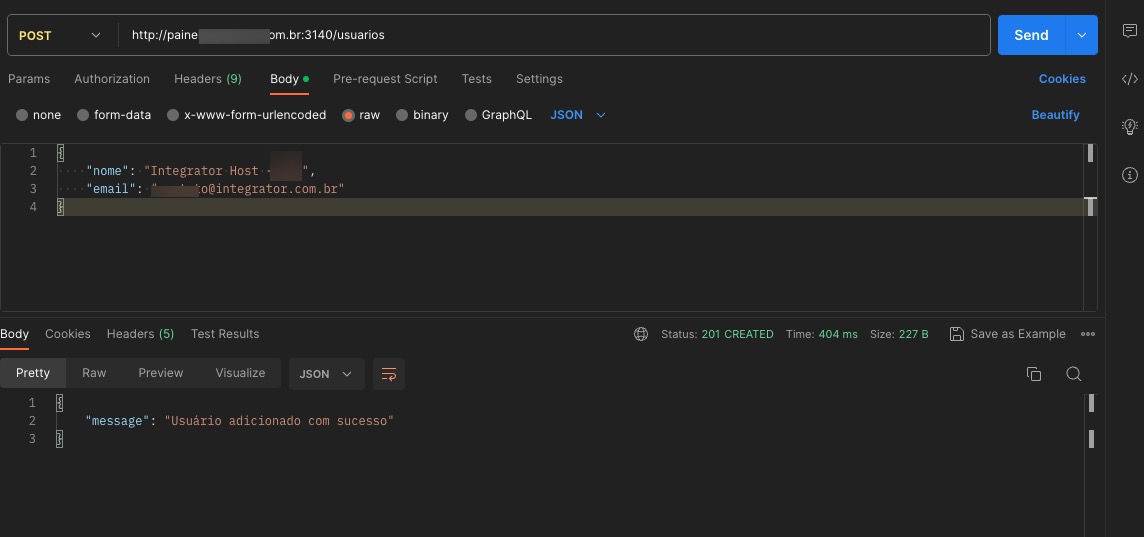The width and height of the screenshot is (1144, 537).
Task: Switch to the Authorization tab
Action: (x=112, y=79)
